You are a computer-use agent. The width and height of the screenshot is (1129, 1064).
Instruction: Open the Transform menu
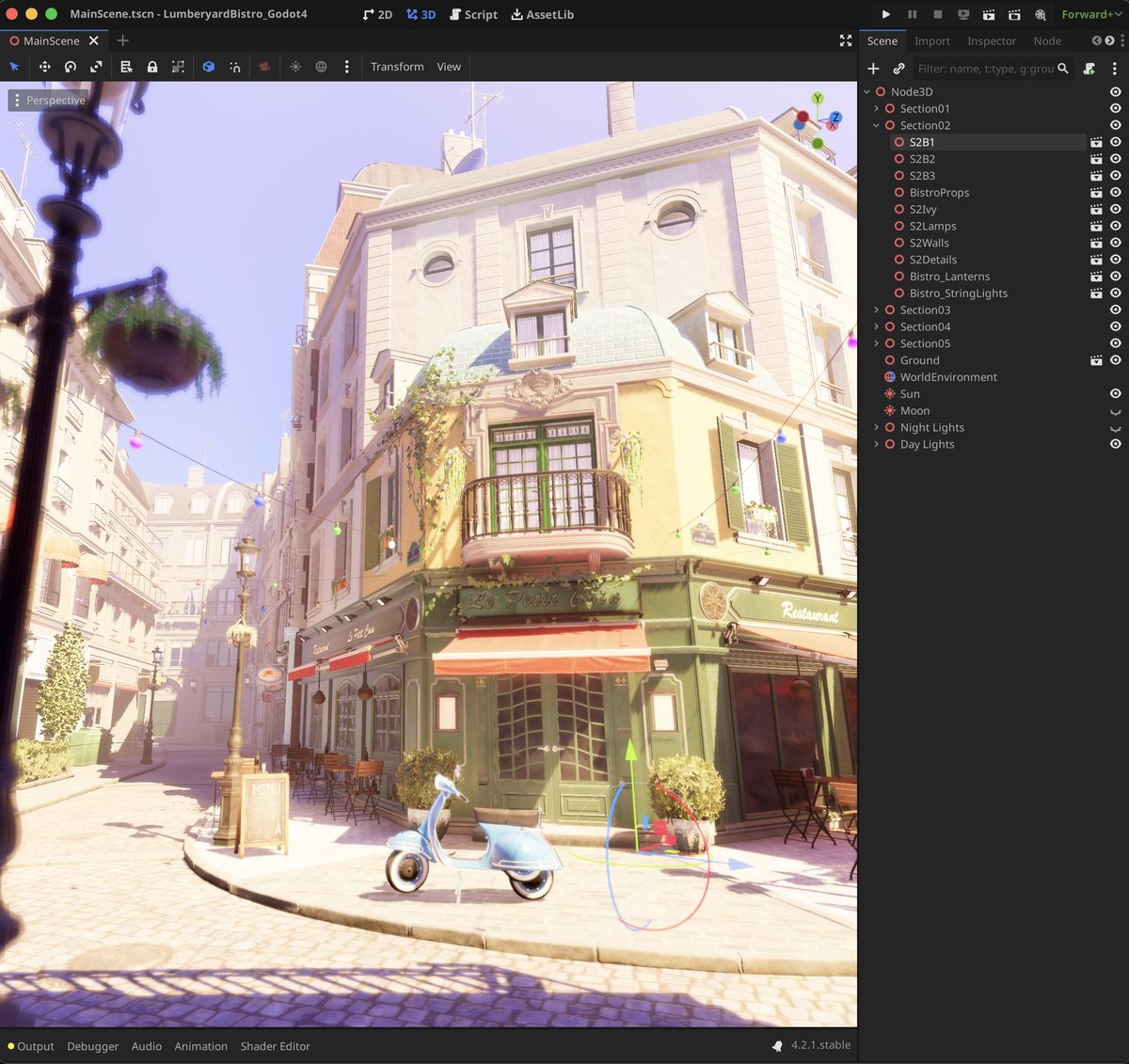click(397, 67)
